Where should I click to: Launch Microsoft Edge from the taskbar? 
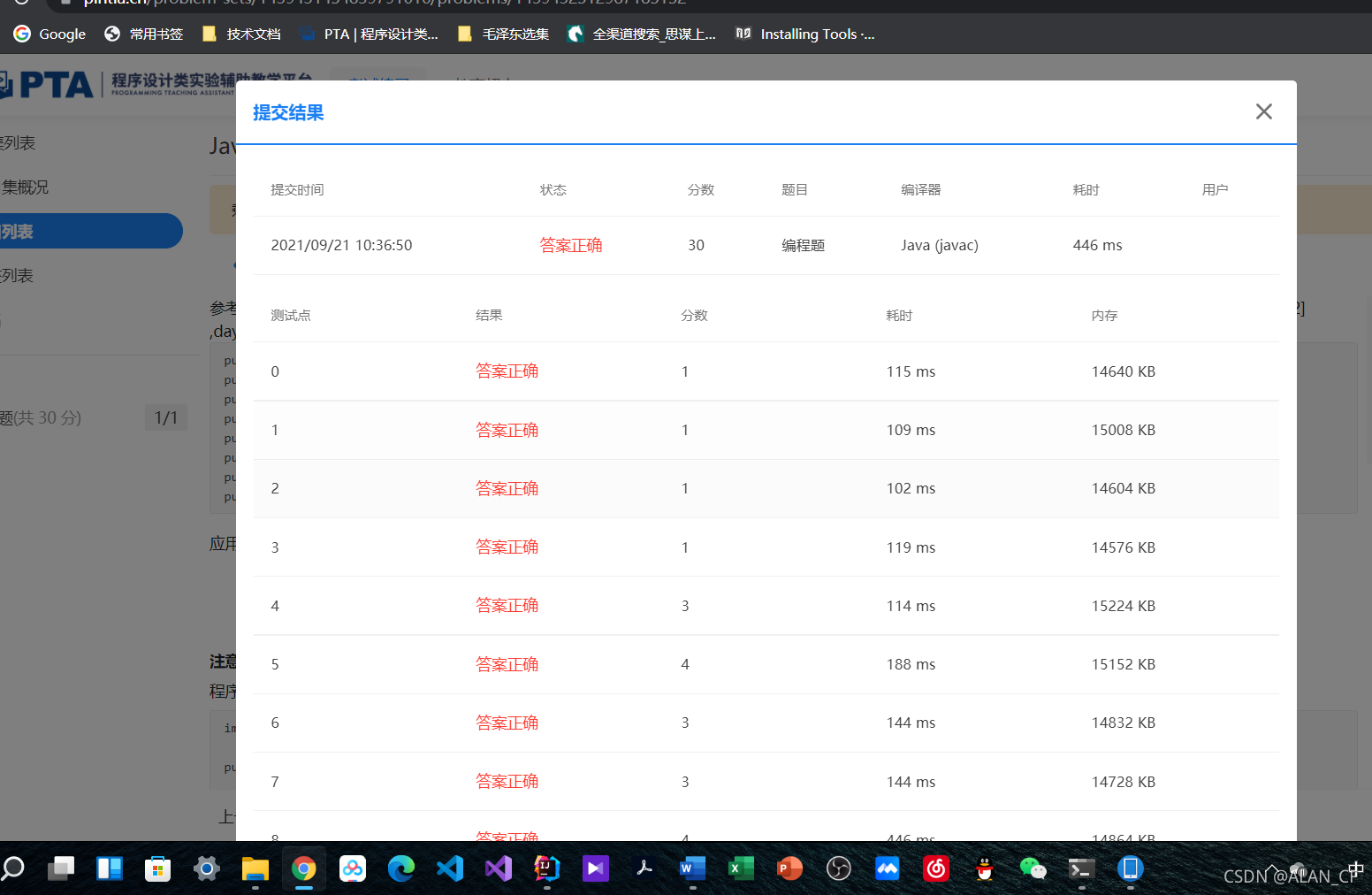pyautogui.click(x=401, y=868)
